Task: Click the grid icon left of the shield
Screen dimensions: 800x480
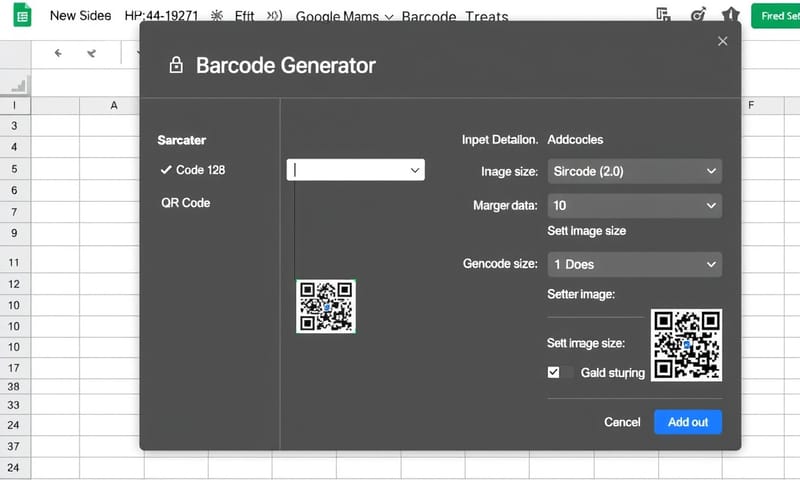Action: [662, 16]
